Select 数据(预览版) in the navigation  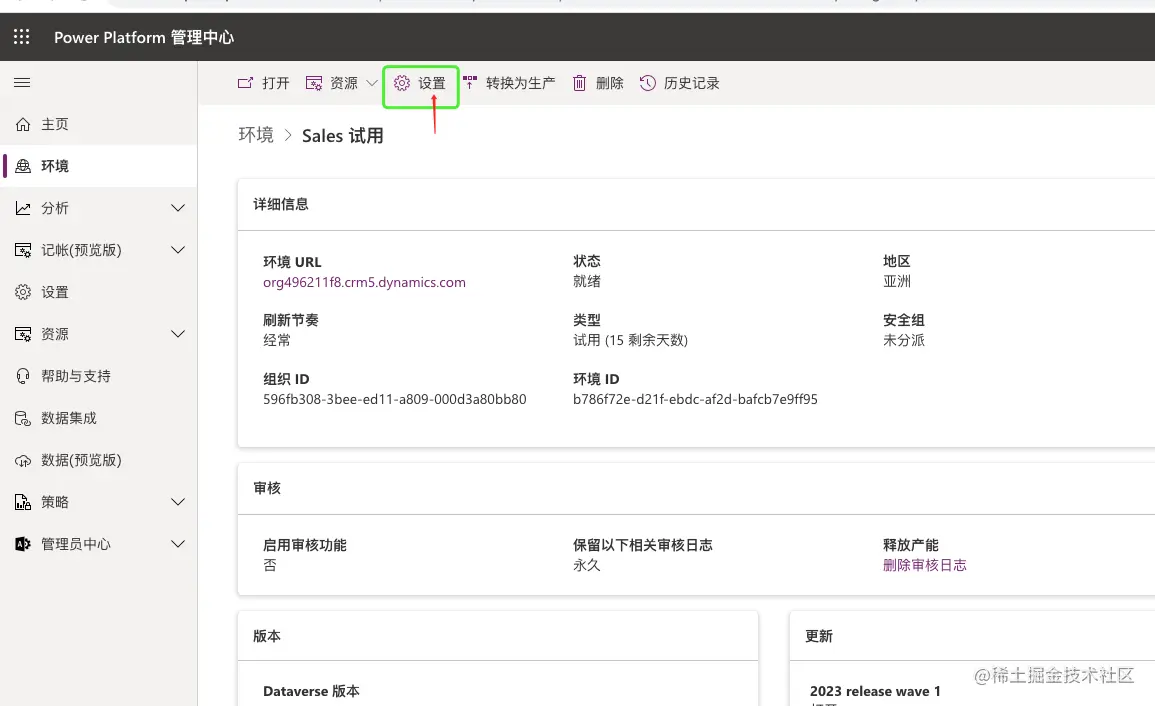point(99,461)
